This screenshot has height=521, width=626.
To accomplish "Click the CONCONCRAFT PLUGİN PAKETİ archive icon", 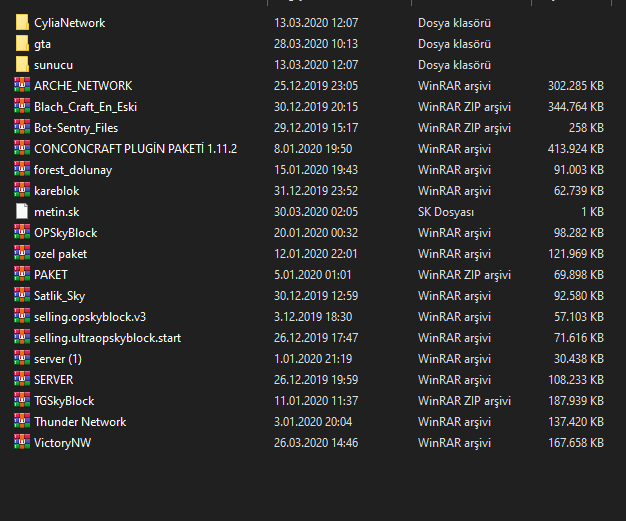I will pos(22,148).
